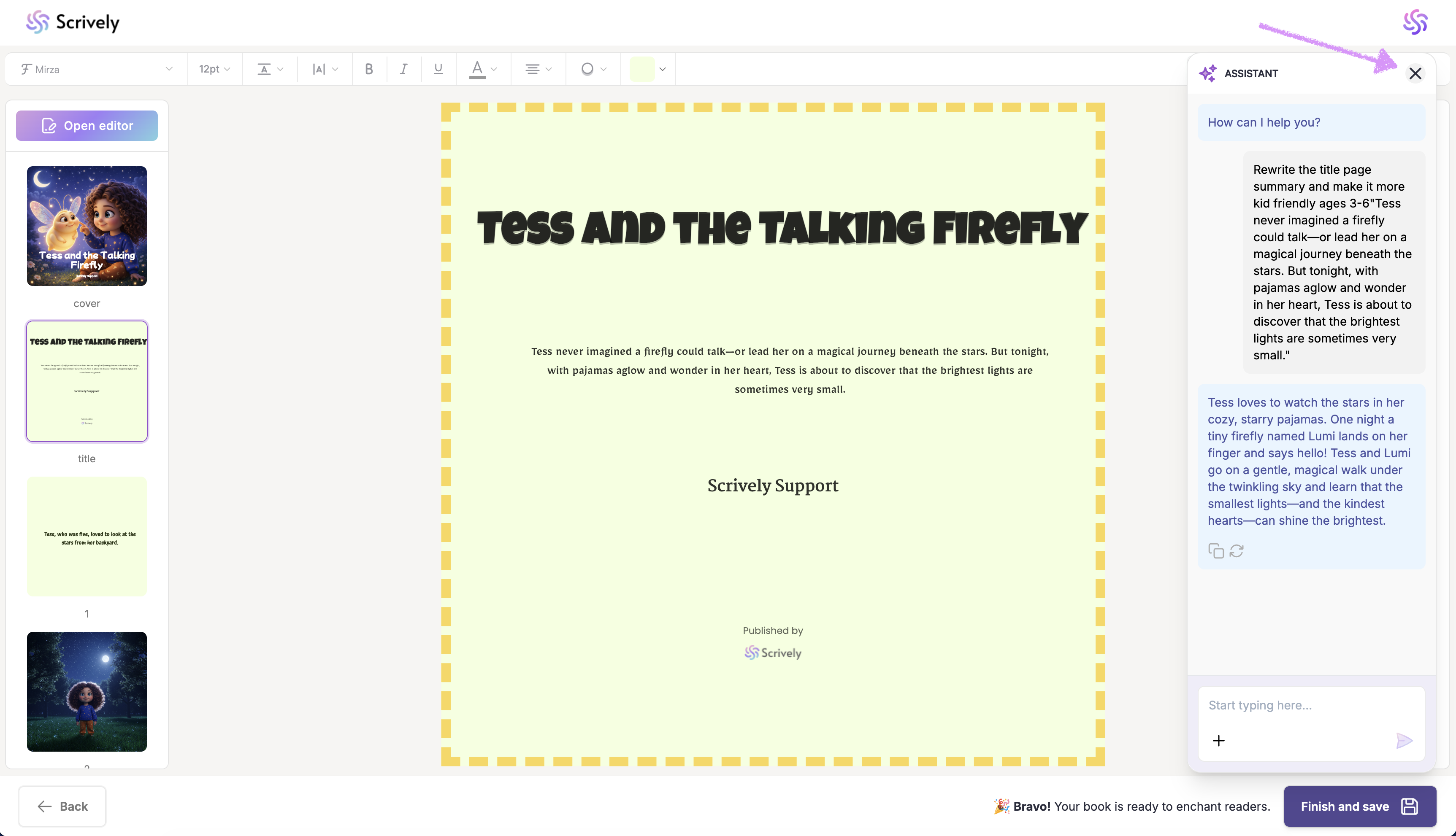Toggle underline formatting
The height and width of the screenshot is (836, 1456).
tap(438, 69)
